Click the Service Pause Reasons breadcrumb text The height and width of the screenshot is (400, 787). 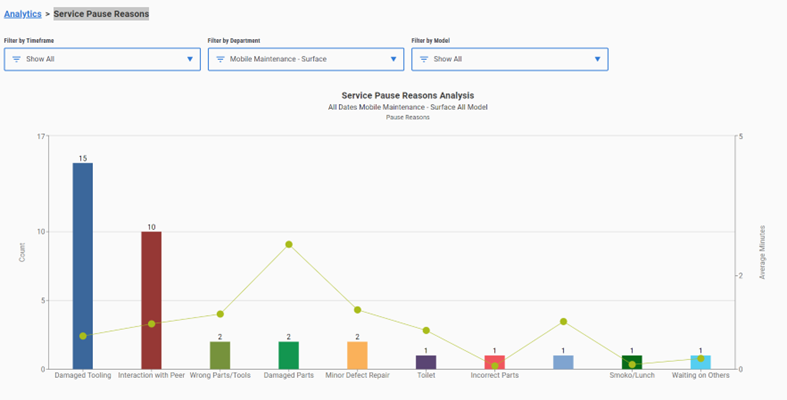pyautogui.click(x=101, y=14)
